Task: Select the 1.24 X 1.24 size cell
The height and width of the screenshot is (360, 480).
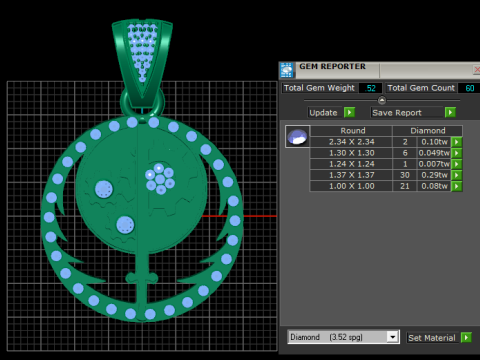Action: [351, 164]
